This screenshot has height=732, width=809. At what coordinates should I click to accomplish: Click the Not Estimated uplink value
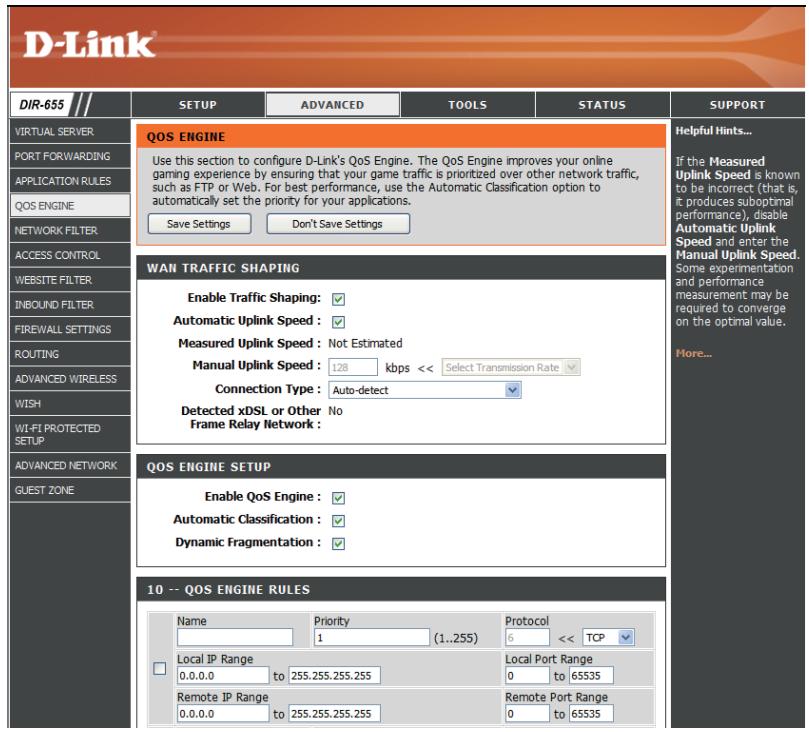click(365, 344)
